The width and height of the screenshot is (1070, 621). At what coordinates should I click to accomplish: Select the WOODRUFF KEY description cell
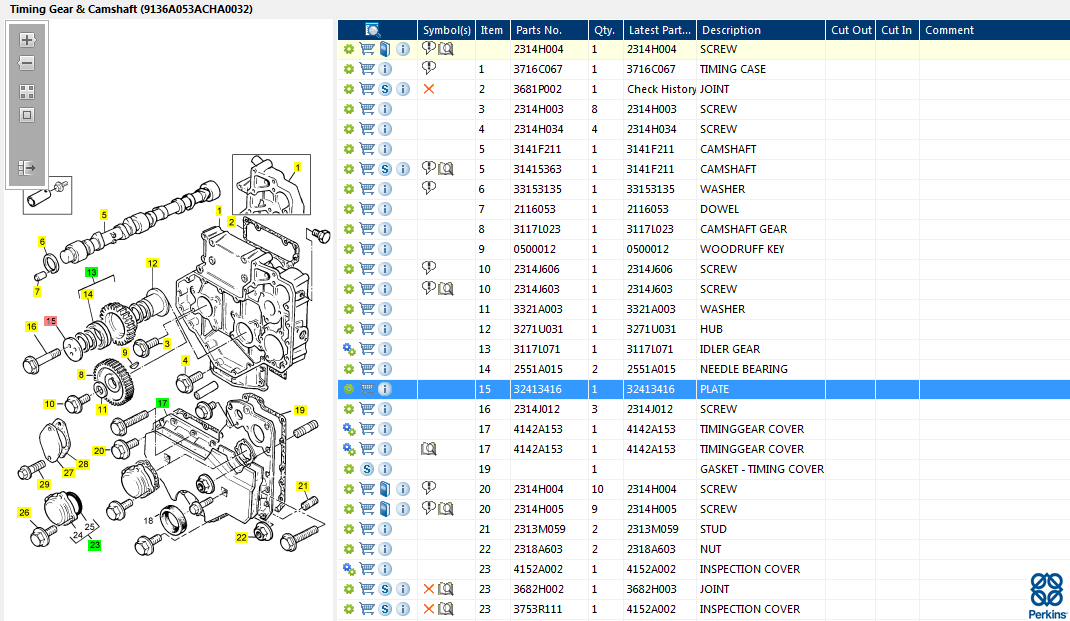tap(742, 249)
